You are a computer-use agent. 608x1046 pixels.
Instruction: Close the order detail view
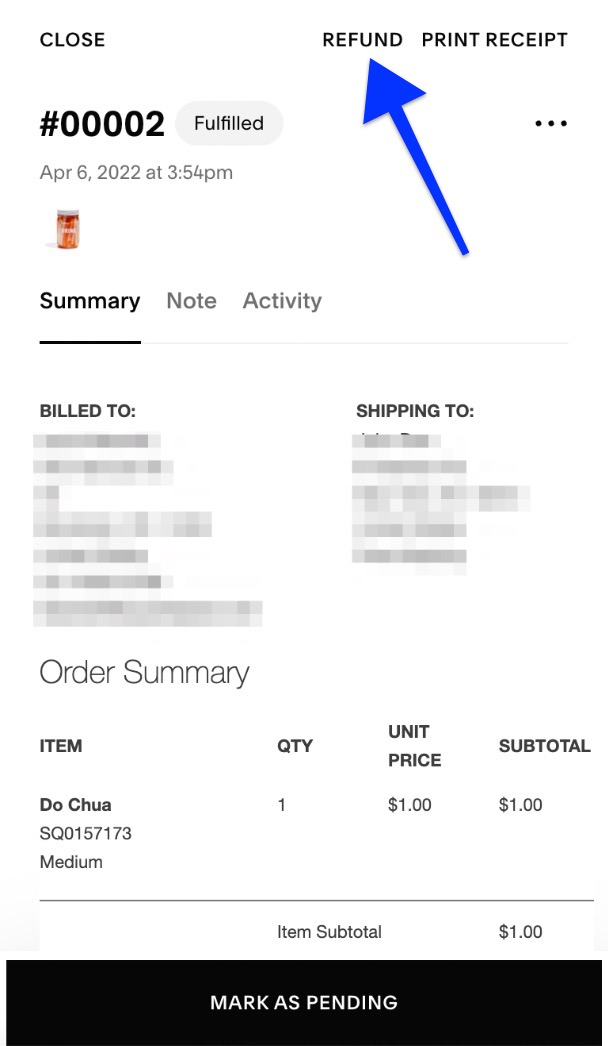[72, 40]
